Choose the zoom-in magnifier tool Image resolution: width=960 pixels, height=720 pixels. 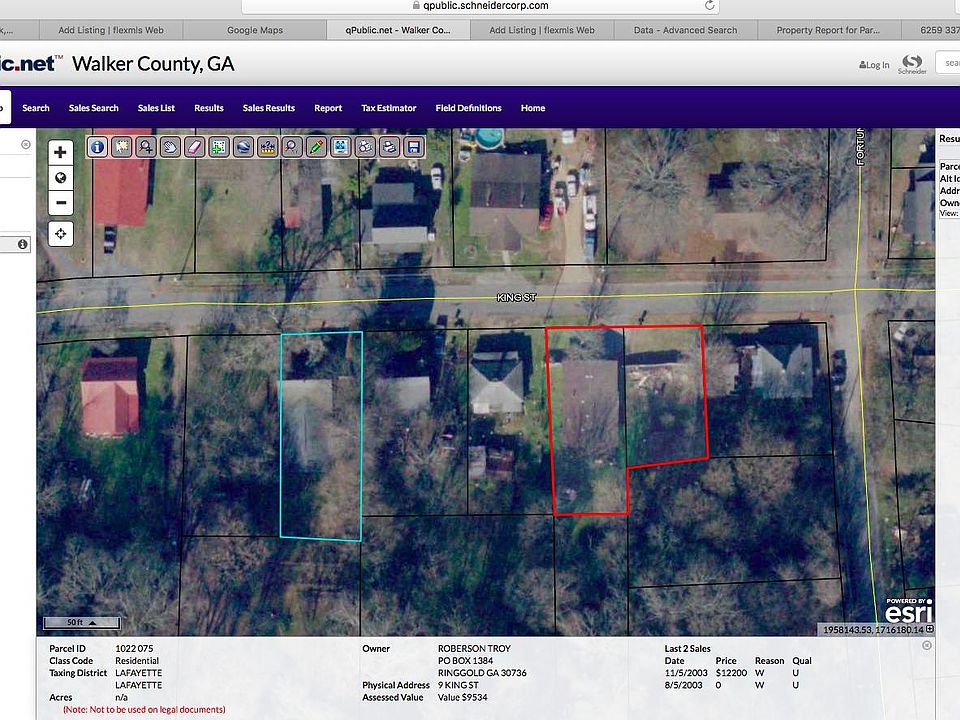pyautogui.click(x=146, y=147)
